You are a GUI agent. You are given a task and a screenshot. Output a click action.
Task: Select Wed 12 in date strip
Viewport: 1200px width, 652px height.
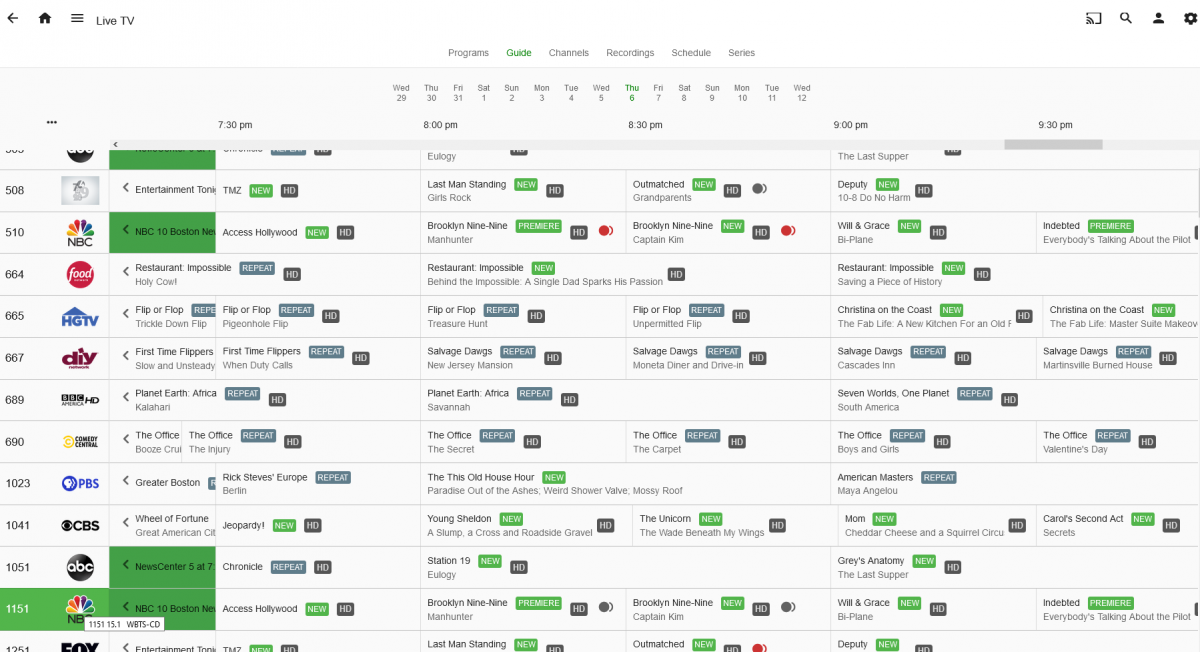click(802, 93)
